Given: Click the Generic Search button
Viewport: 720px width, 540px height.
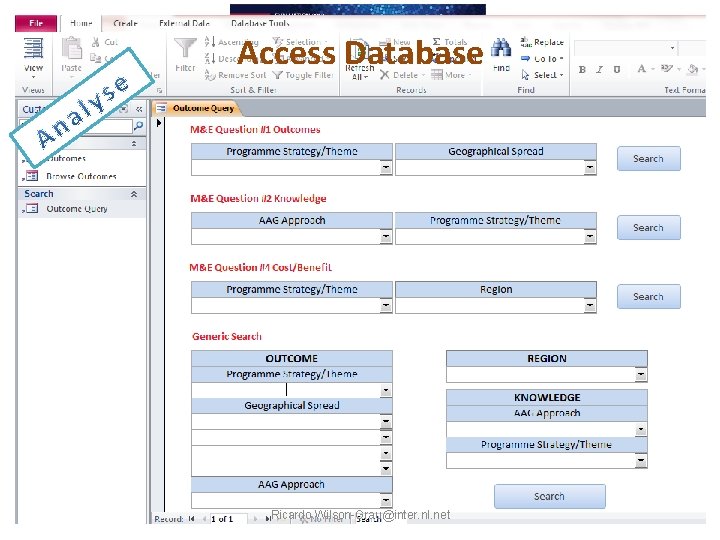Looking at the screenshot, I should pyautogui.click(x=550, y=496).
